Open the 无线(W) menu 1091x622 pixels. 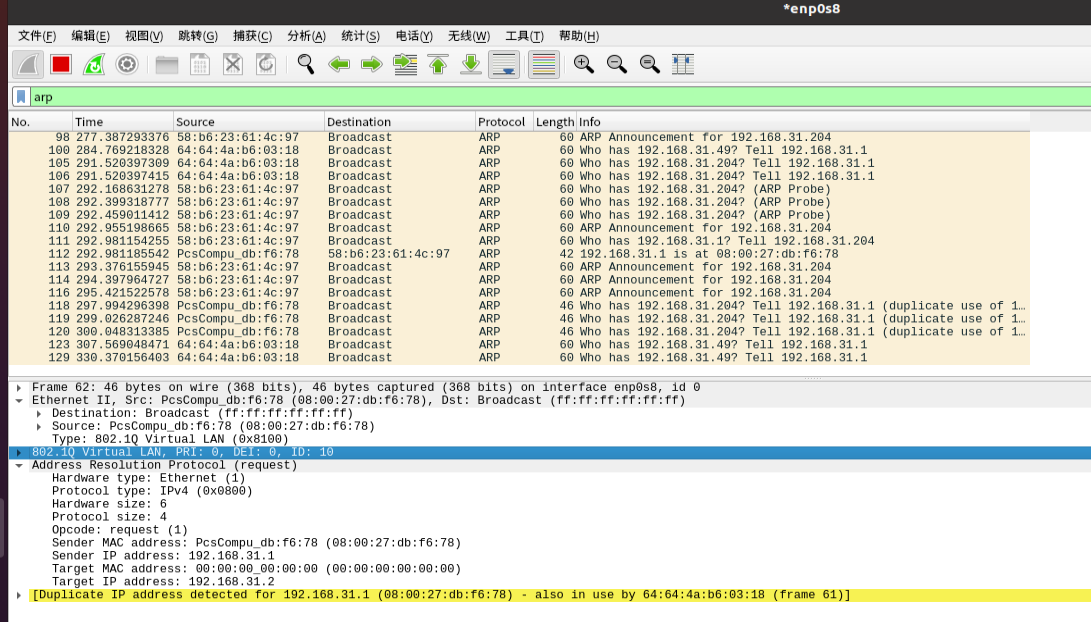(469, 36)
